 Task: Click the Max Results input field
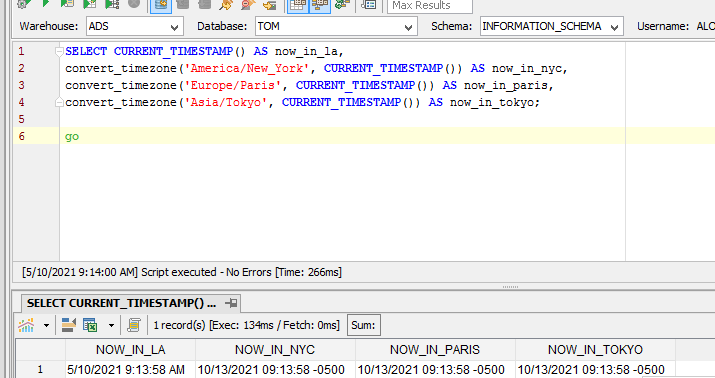tap(430, 5)
